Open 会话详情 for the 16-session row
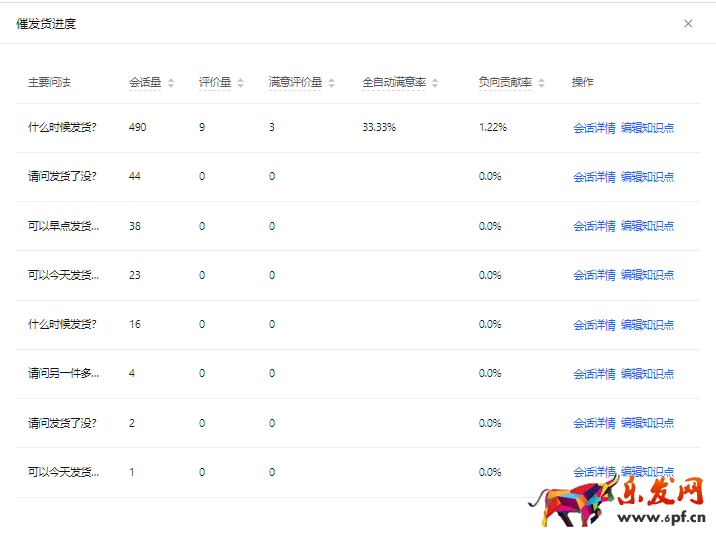The image size is (716, 538). tap(594, 325)
